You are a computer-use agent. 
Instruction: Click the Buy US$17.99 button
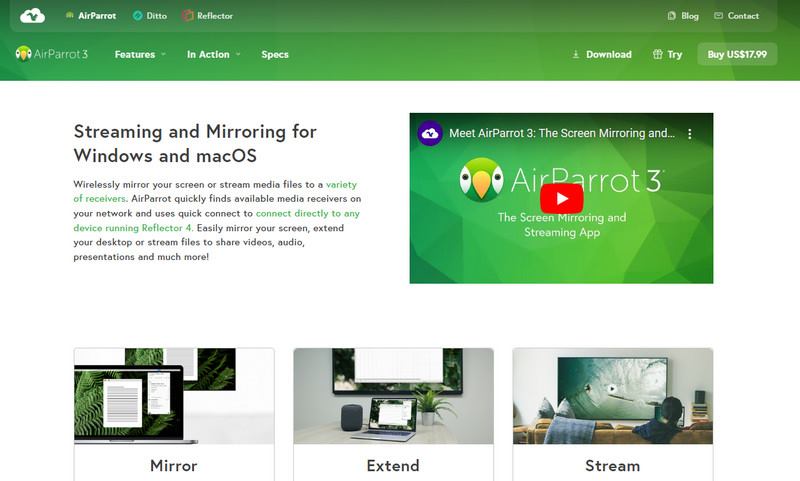(x=737, y=54)
